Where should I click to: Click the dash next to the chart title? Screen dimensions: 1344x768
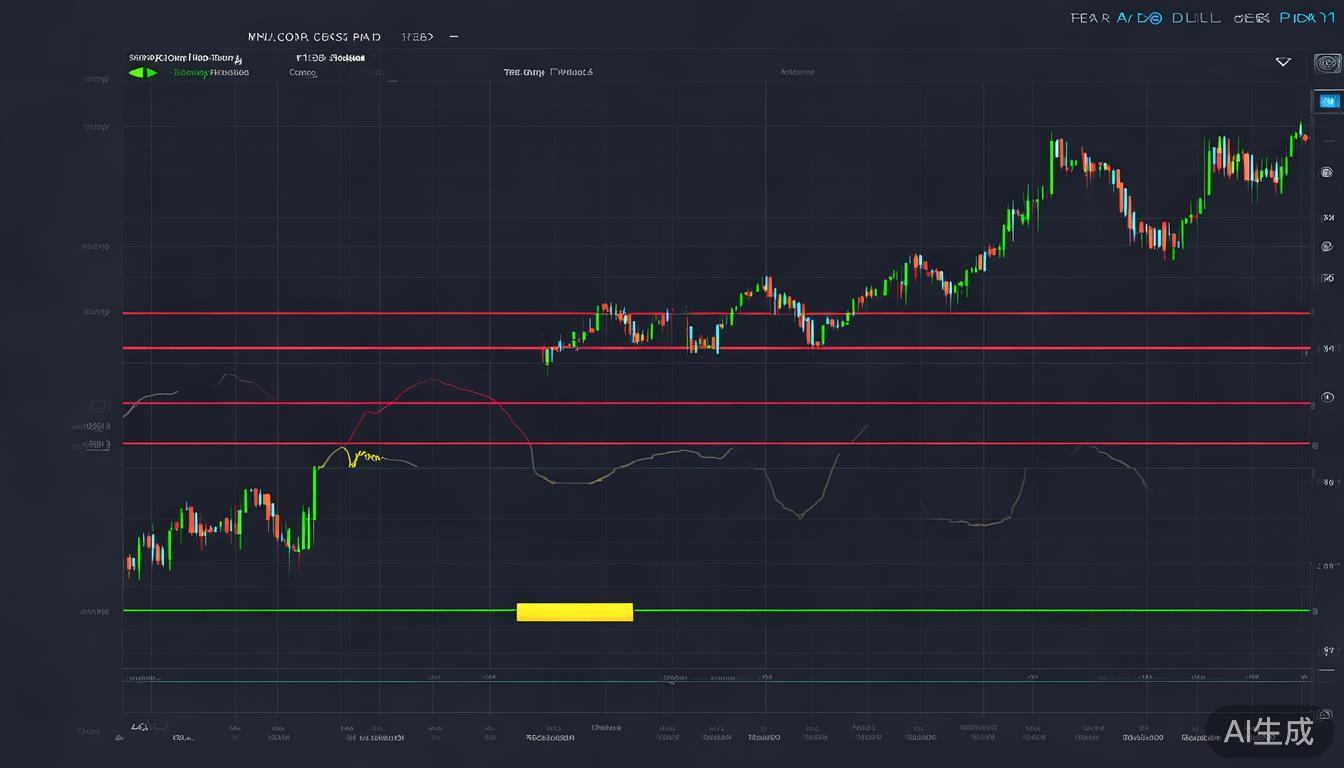coord(454,37)
